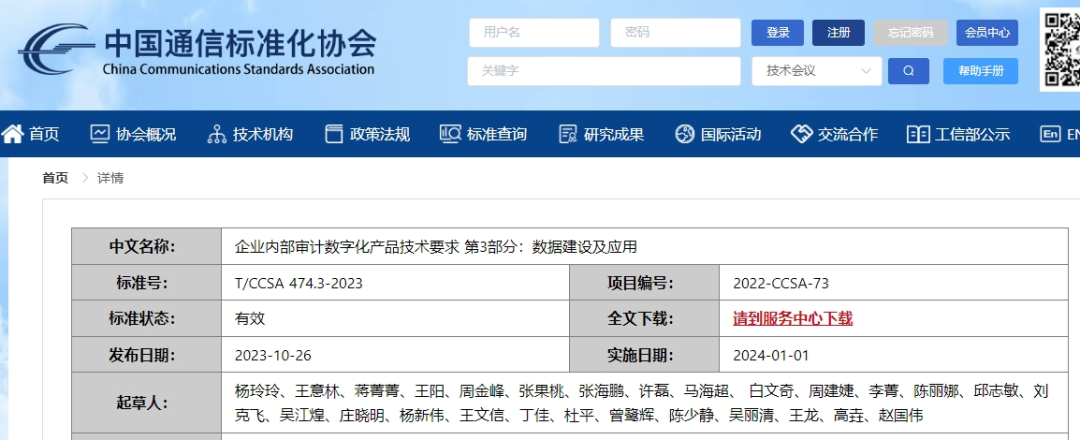
Task: Open the 政策法规 menu
Action: [380, 134]
